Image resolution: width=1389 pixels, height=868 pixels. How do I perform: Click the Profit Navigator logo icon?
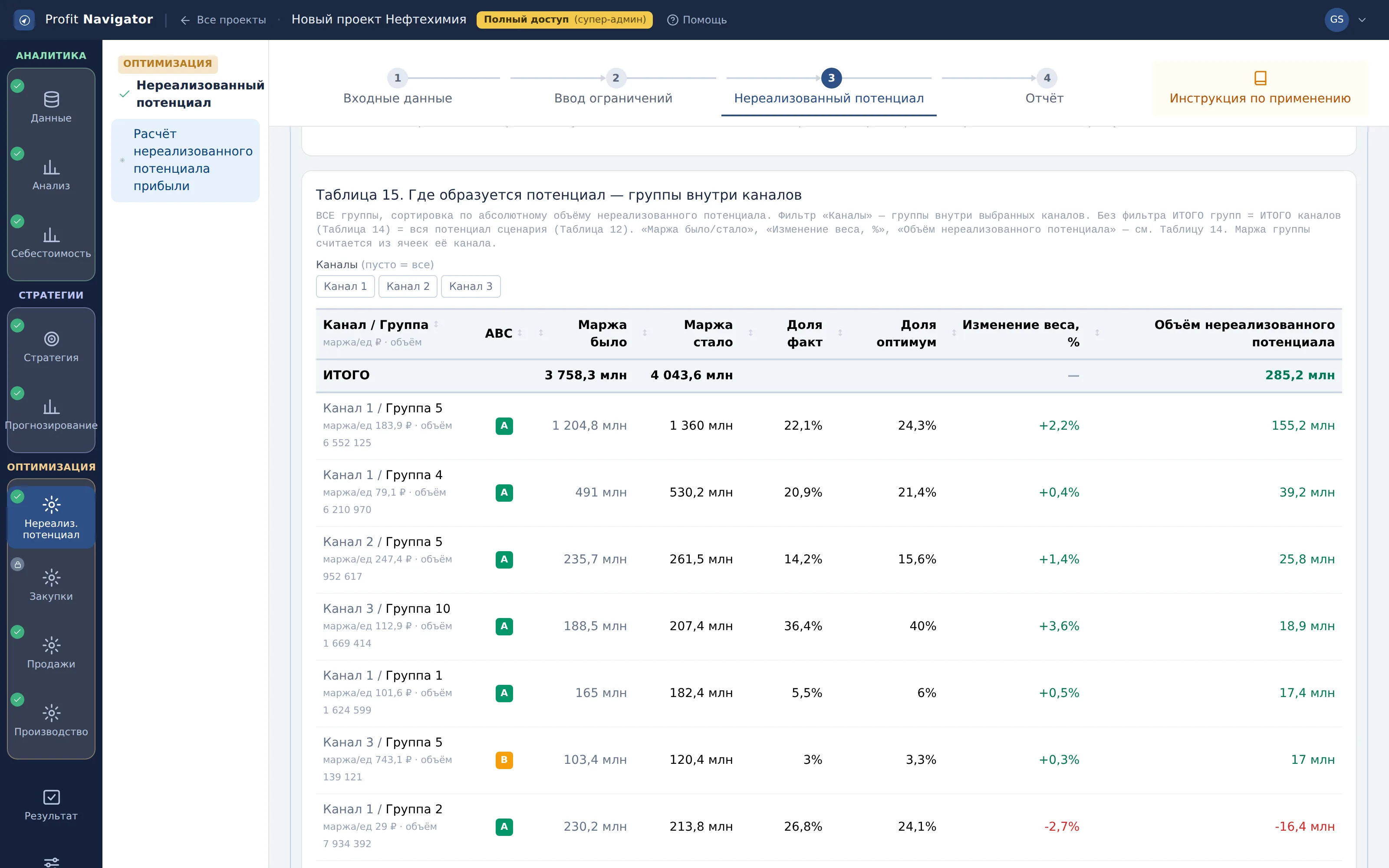(x=24, y=20)
